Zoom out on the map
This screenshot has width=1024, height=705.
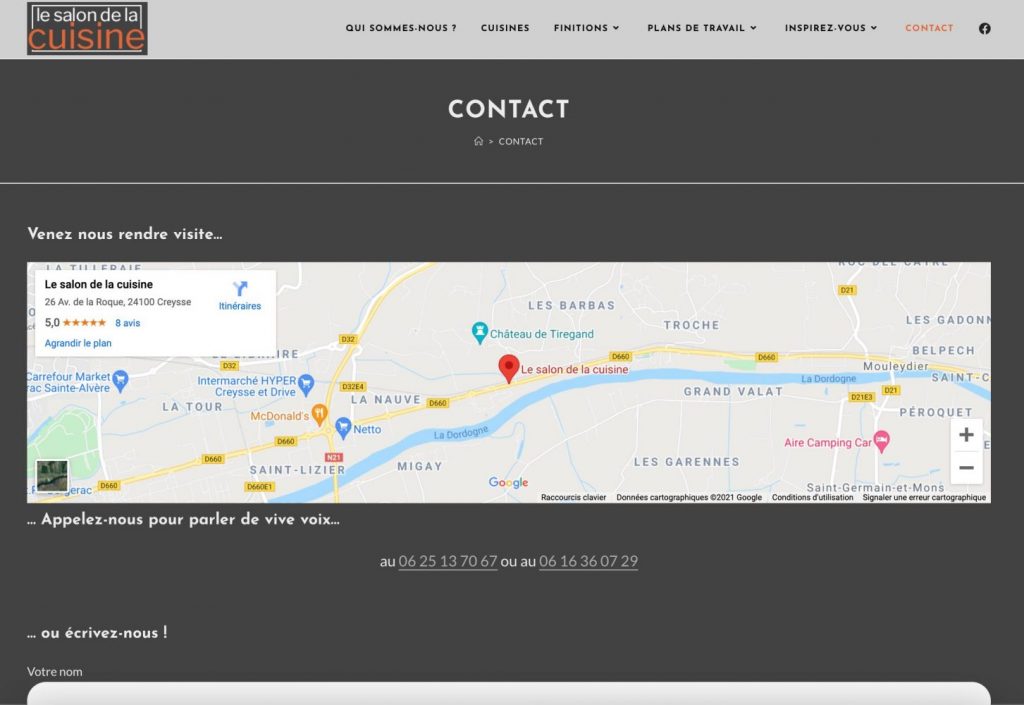pyautogui.click(x=966, y=468)
